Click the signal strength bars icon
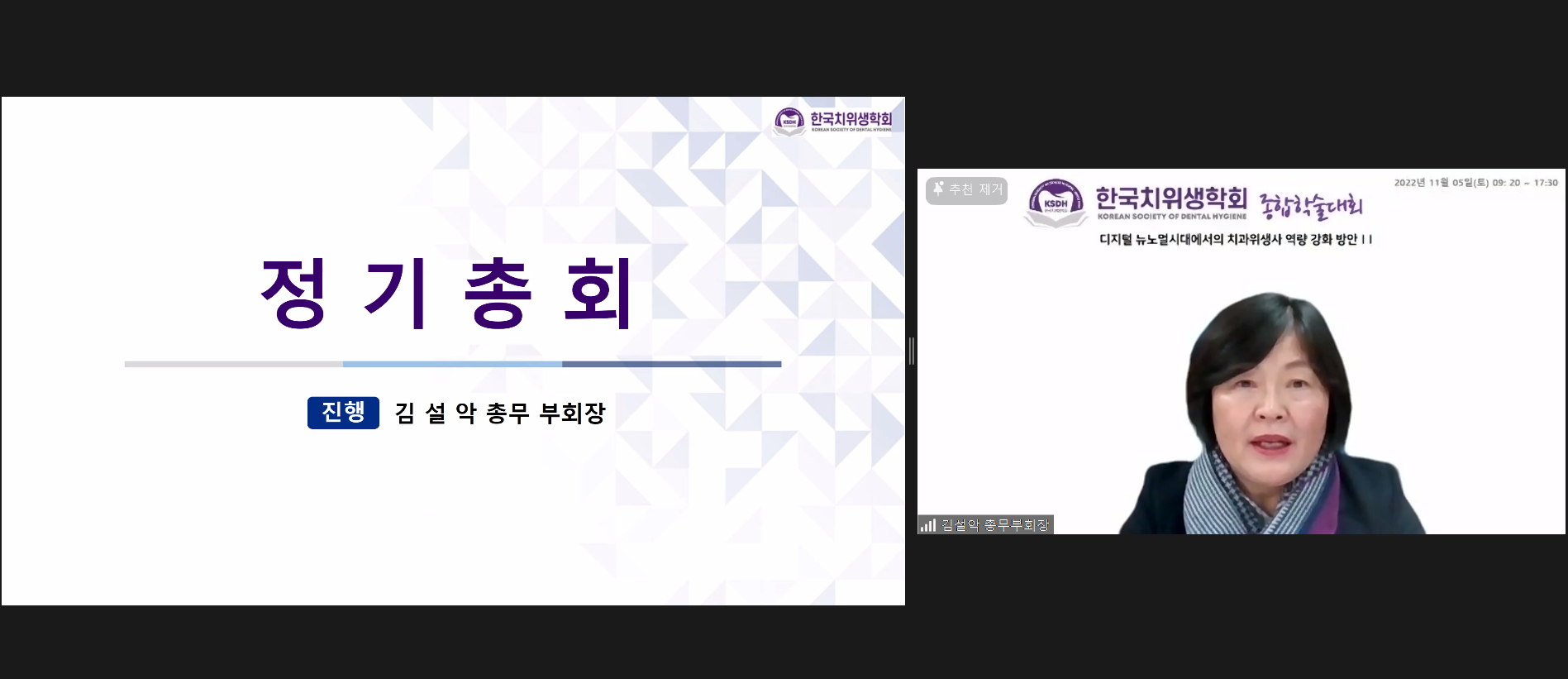The height and width of the screenshot is (679, 1568). click(x=928, y=525)
